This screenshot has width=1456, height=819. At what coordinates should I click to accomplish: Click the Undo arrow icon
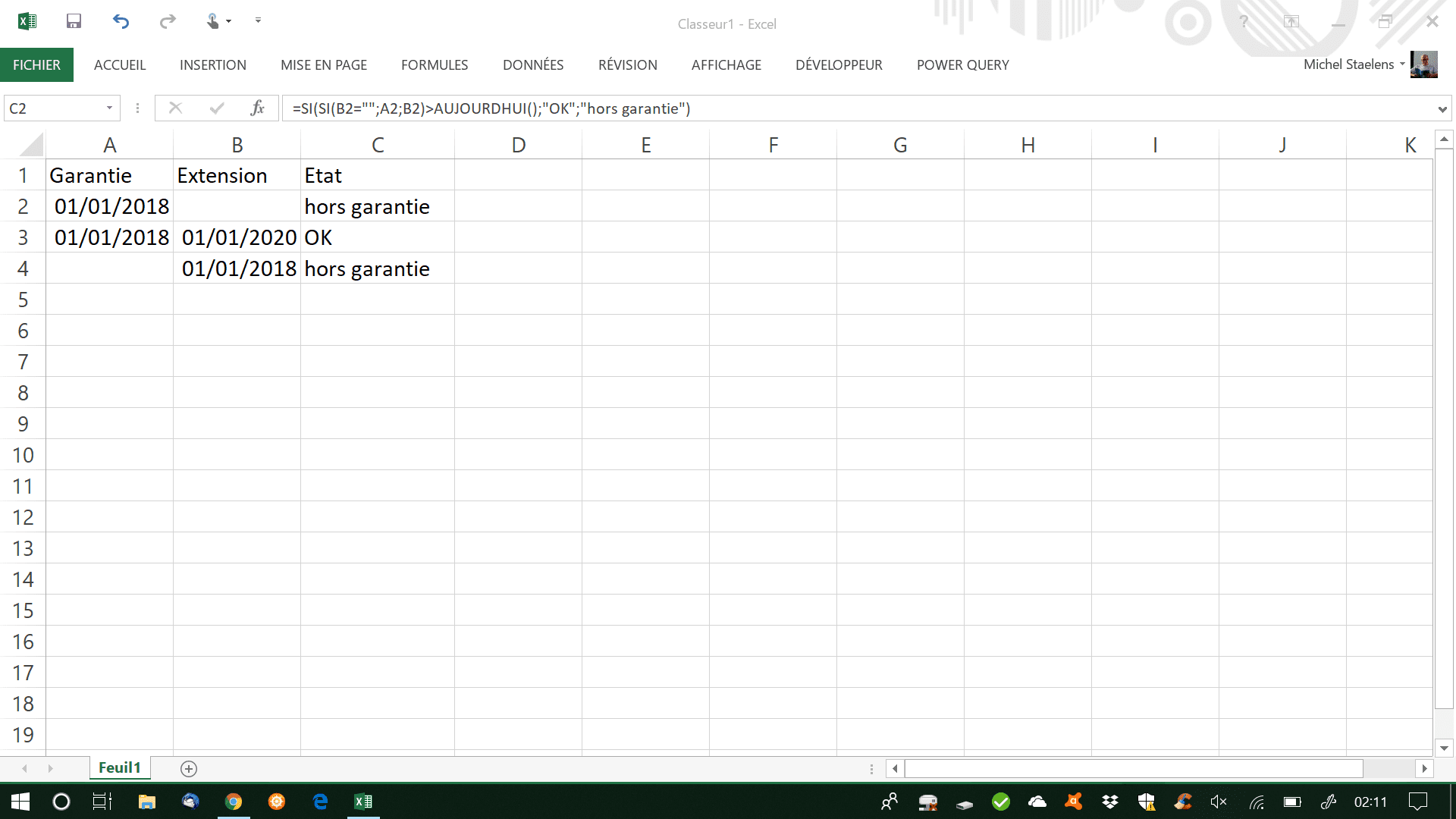[x=121, y=21]
